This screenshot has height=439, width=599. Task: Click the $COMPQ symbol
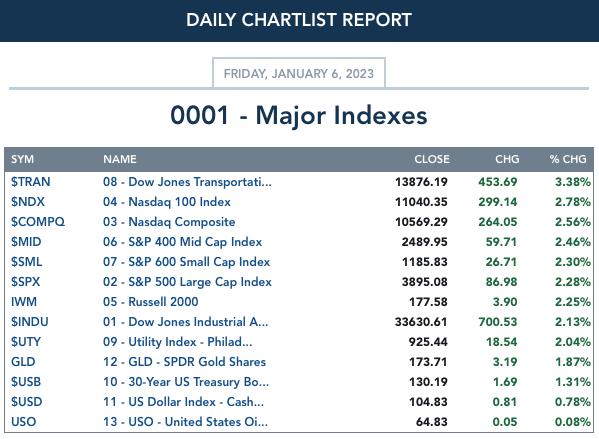tap(38, 222)
